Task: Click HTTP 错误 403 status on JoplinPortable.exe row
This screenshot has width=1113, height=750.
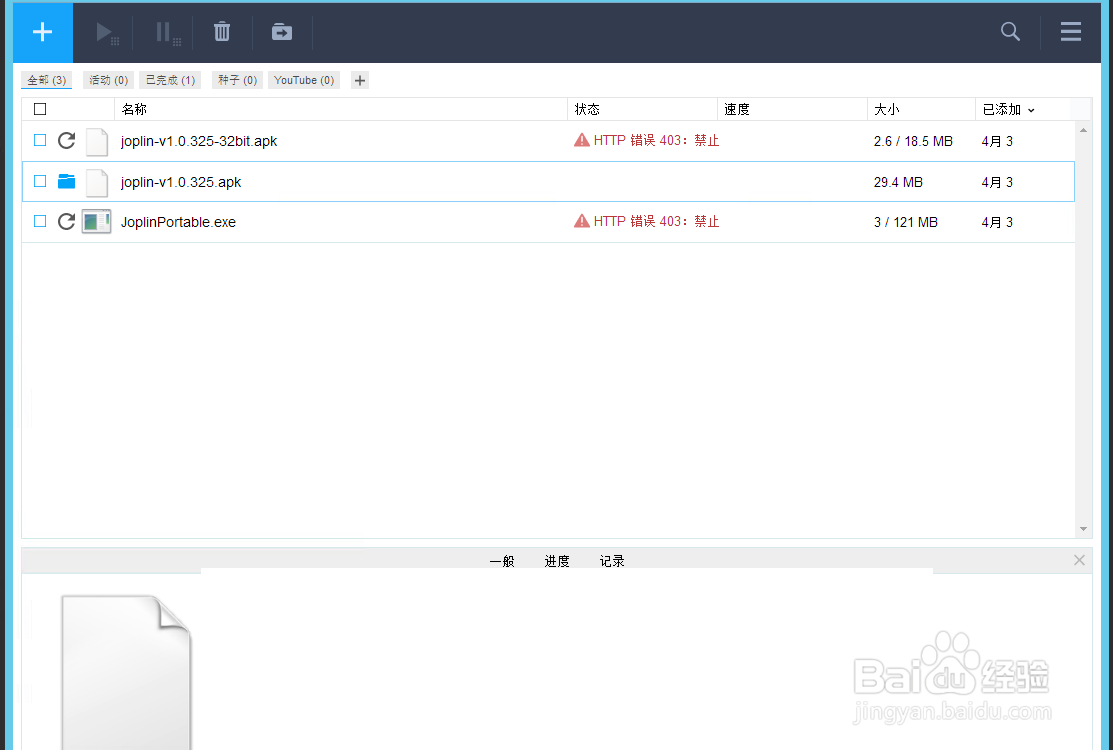Action: pyautogui.click(x=656, y=221)
